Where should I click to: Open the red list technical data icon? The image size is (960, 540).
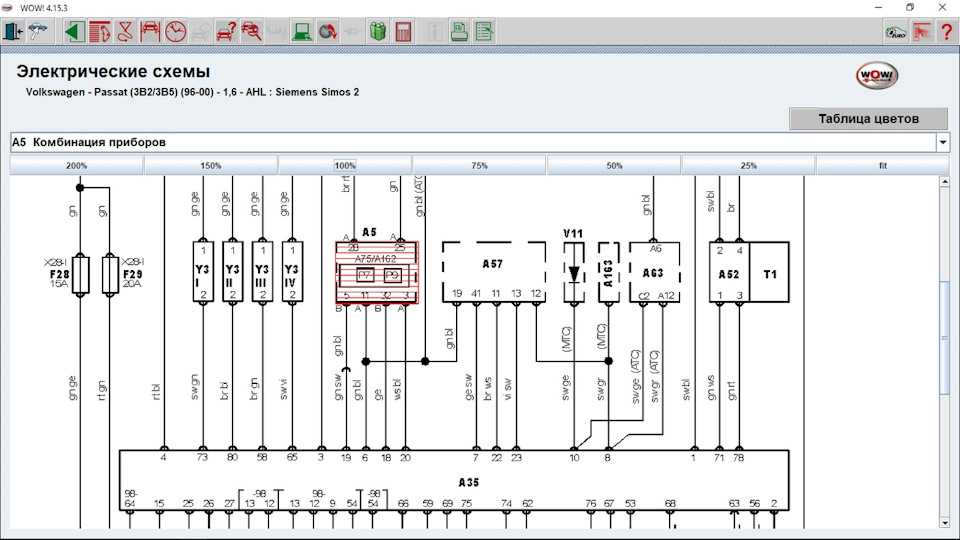tap(100, 31)
